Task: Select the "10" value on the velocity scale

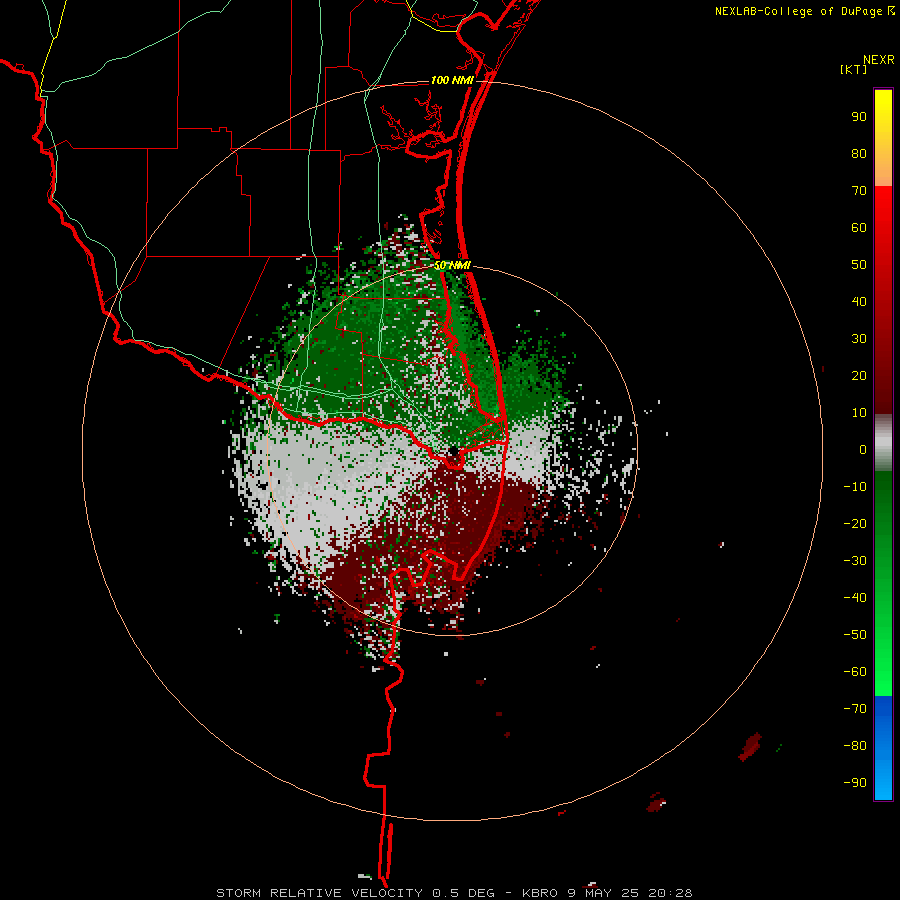Action: pyautogui.click(x=859, y=413)
